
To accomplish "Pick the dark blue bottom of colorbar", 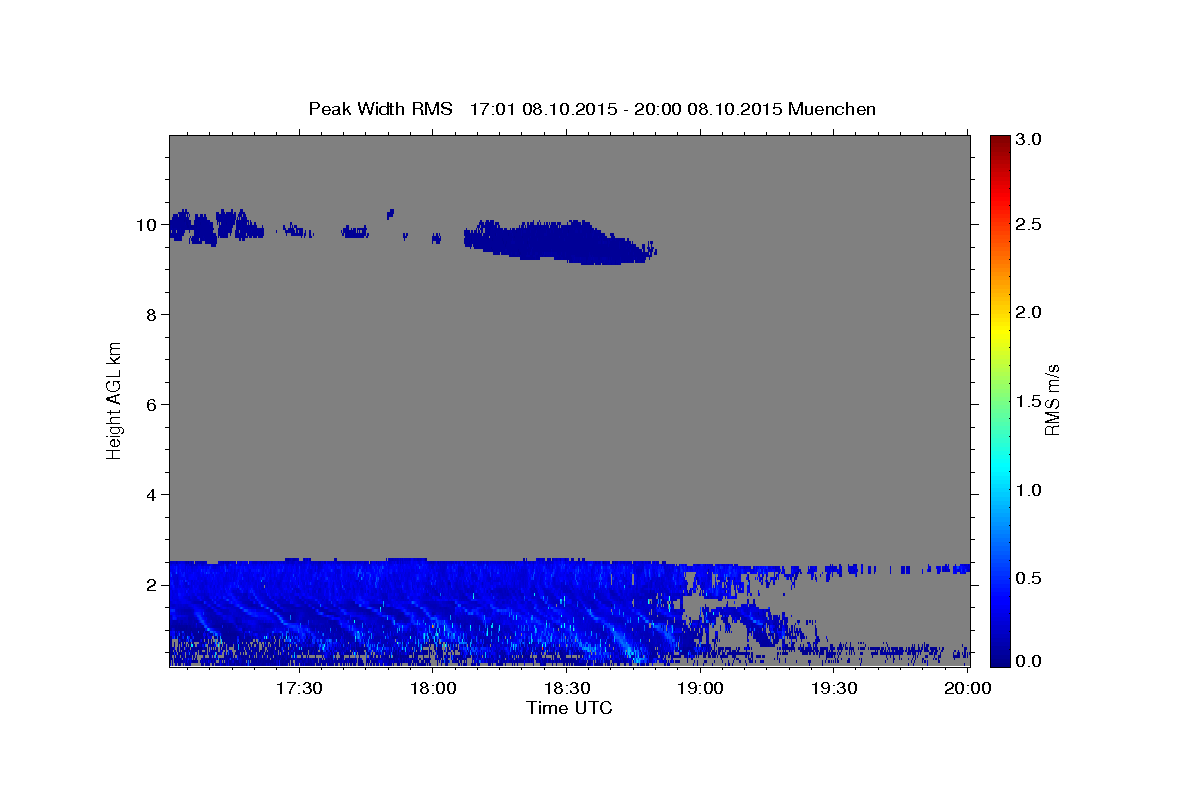I will (1000, 658).
